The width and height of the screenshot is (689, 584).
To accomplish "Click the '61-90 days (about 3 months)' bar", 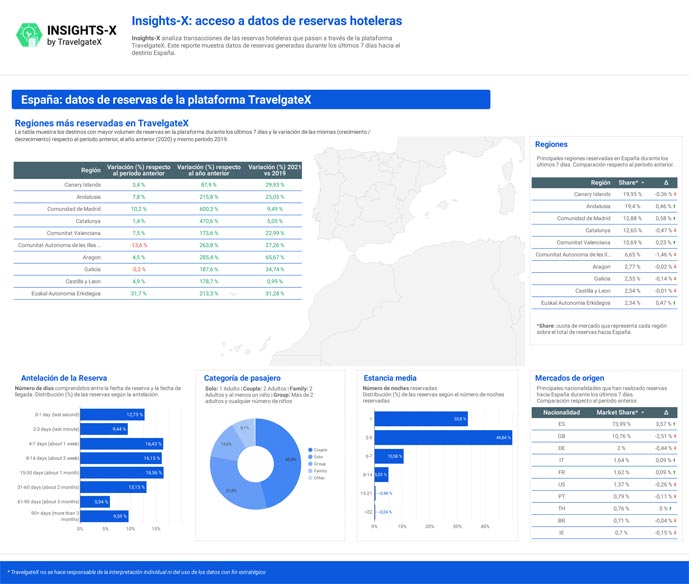I will [x=95, y=502].
